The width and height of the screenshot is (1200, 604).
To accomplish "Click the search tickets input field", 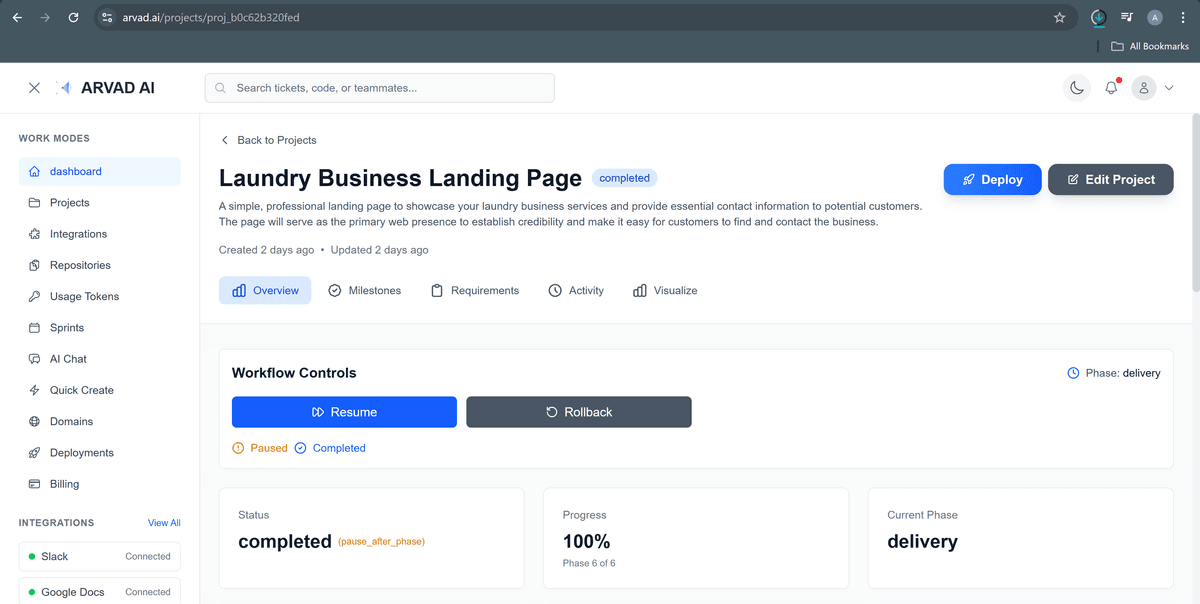I will coord(380,88).
